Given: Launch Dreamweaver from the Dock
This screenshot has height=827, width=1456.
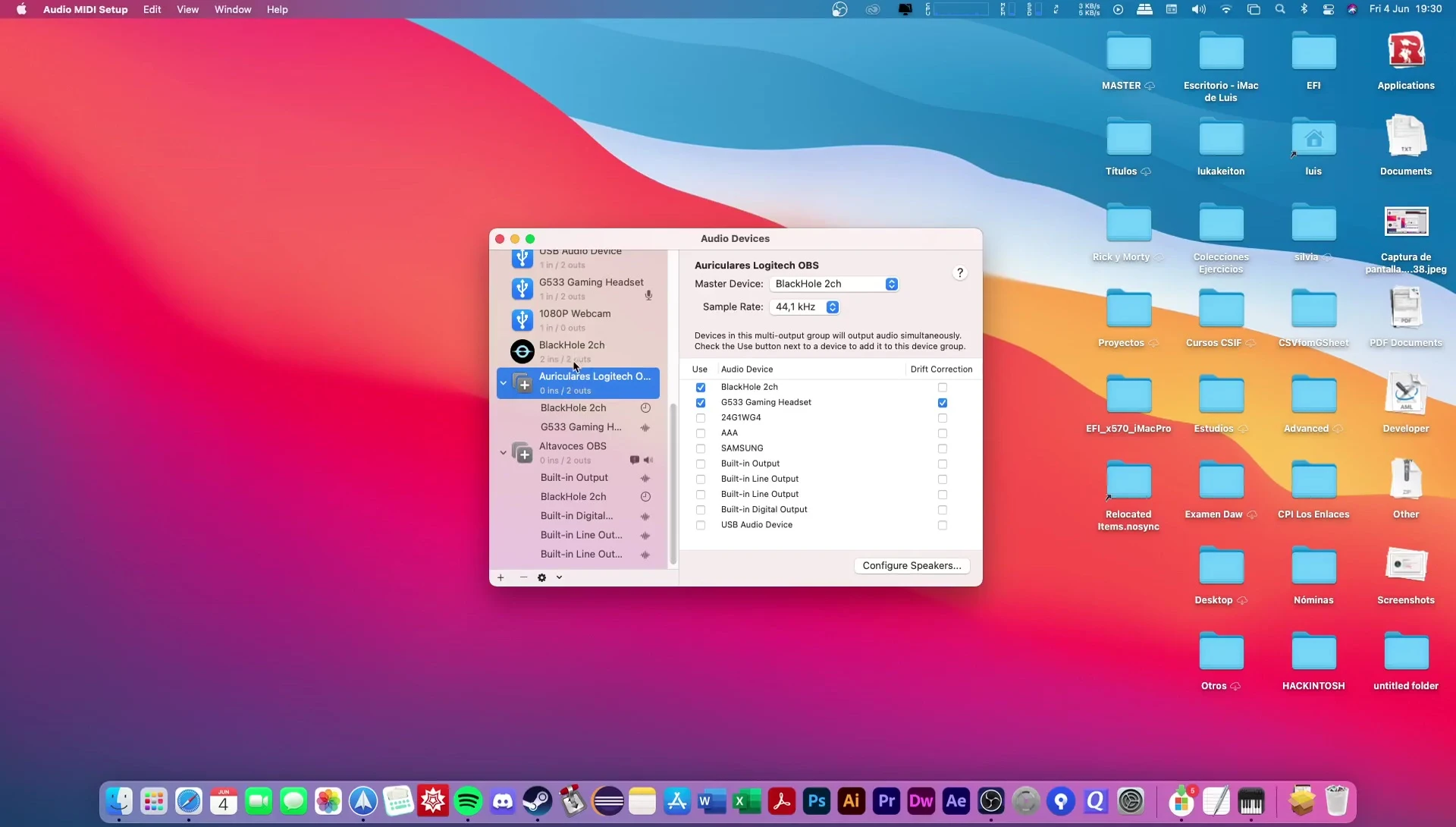Looking at the screenshot, I should coord(921,801).
